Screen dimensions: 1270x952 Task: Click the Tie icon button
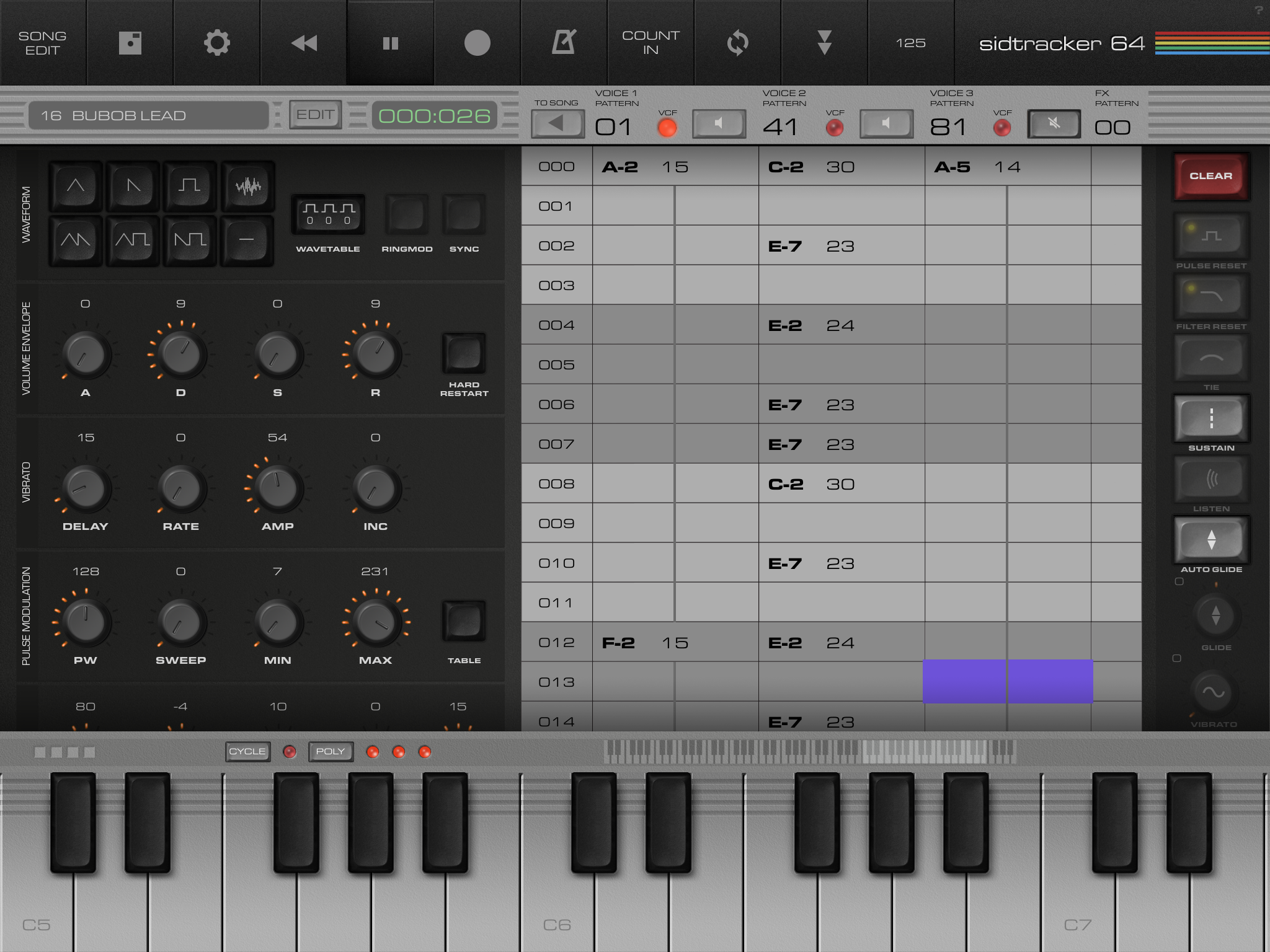pyautogui.click(x=1210, y=358)
